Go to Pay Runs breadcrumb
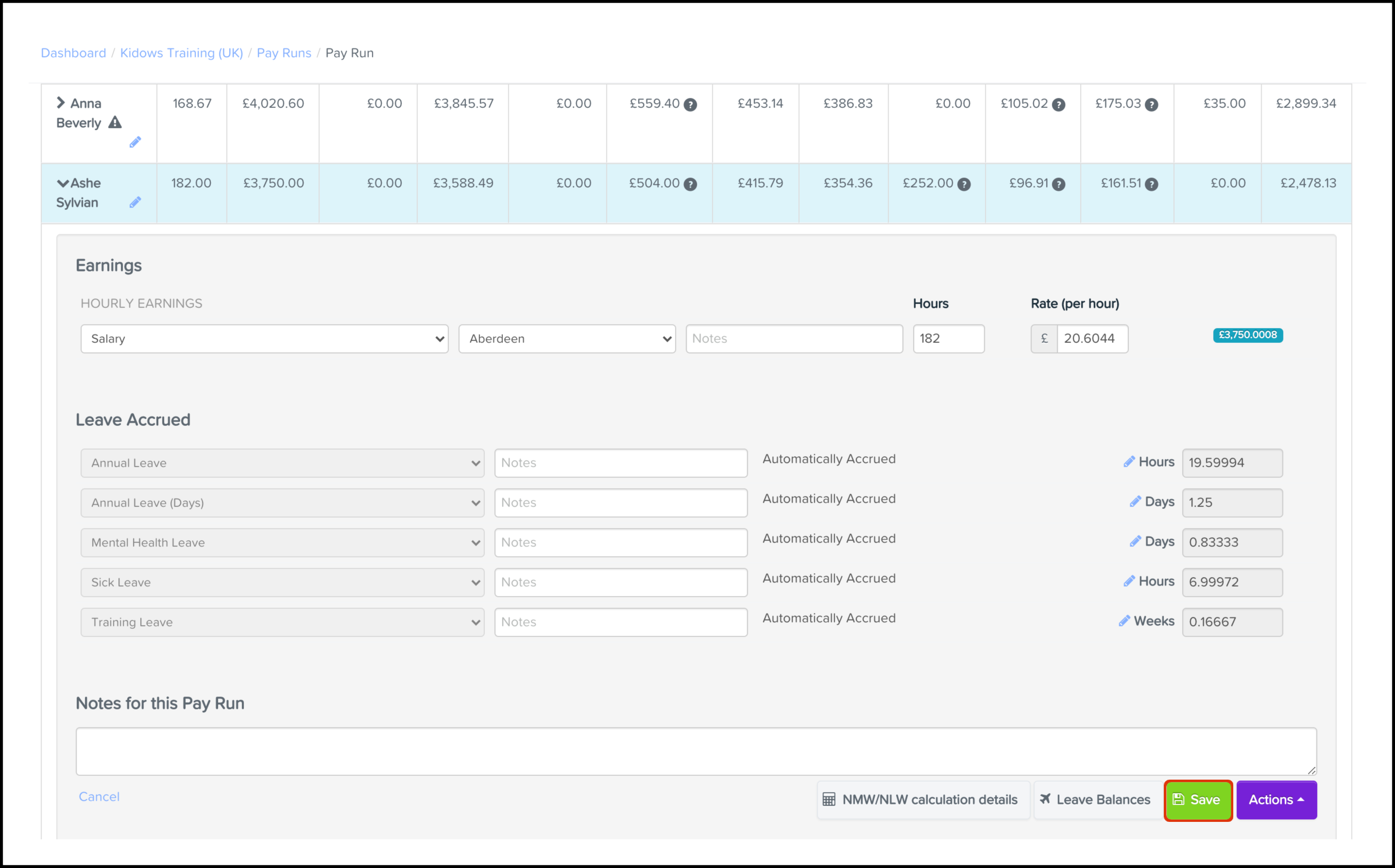This screenshot has height=868, width=1395. click(x=284, y=53)
